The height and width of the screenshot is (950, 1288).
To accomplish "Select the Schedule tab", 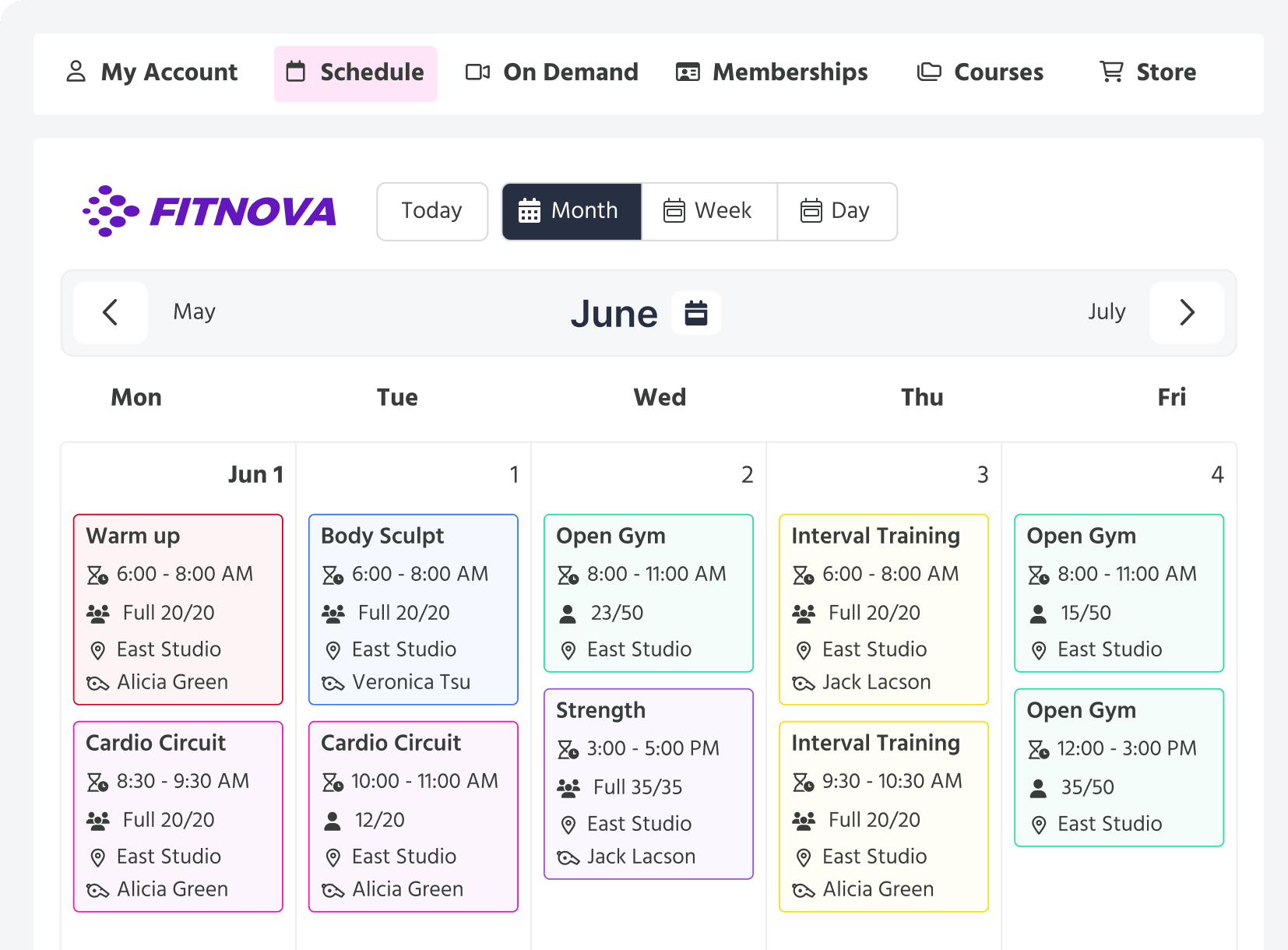I will coord(355,73).
